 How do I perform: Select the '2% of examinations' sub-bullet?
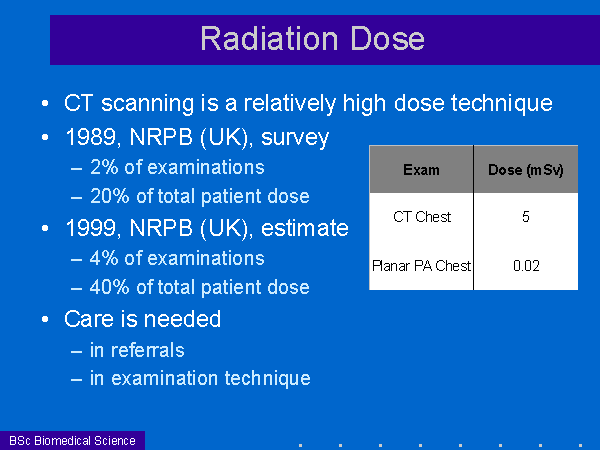click(177, 168)
